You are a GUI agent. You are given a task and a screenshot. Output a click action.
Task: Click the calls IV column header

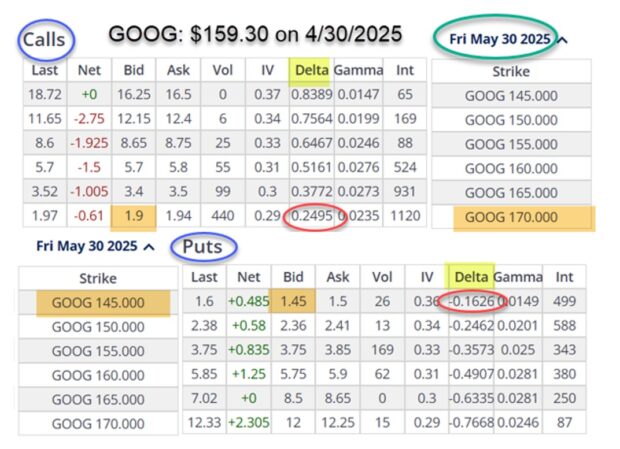[x=263, y=70]
